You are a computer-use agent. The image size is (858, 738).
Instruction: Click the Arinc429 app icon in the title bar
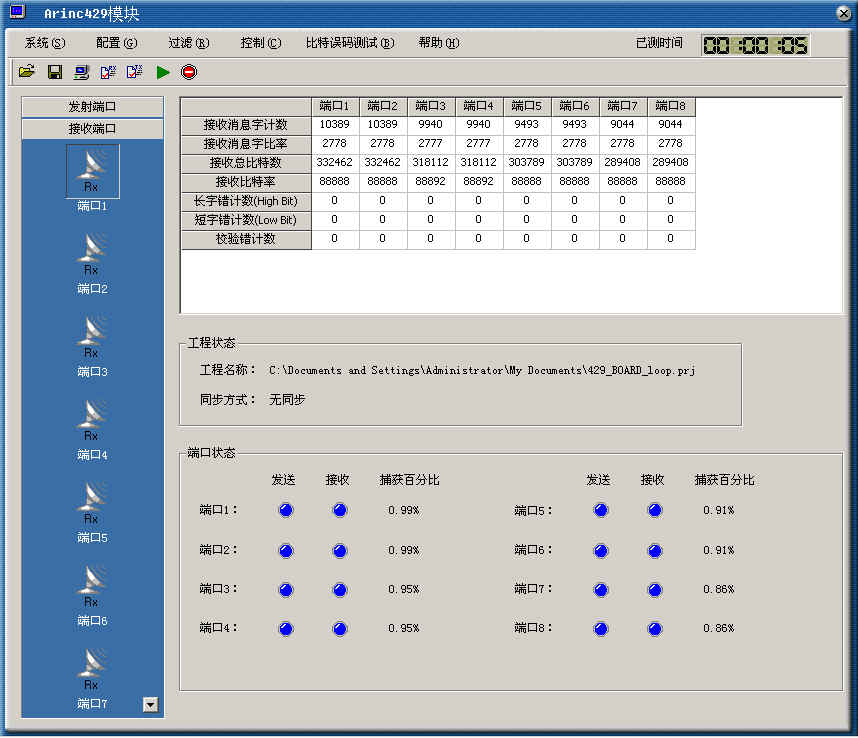[18, 11]
